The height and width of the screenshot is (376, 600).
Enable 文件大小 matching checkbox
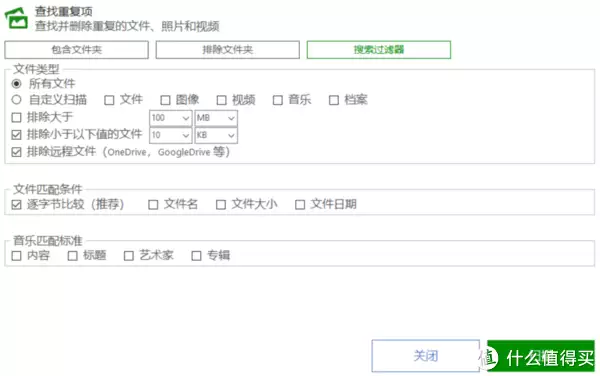point(221,205)
